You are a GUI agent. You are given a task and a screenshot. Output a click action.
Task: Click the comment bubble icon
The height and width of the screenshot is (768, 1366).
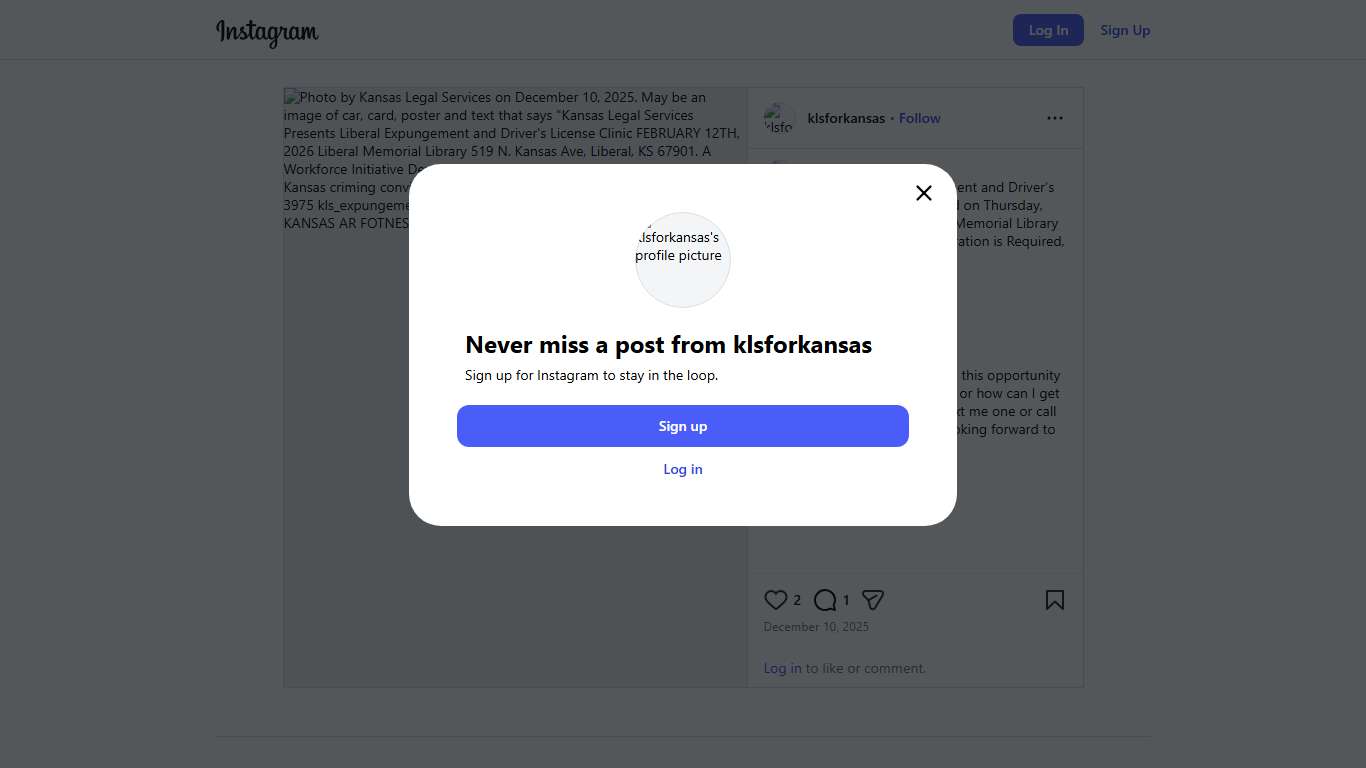point(825,600)
